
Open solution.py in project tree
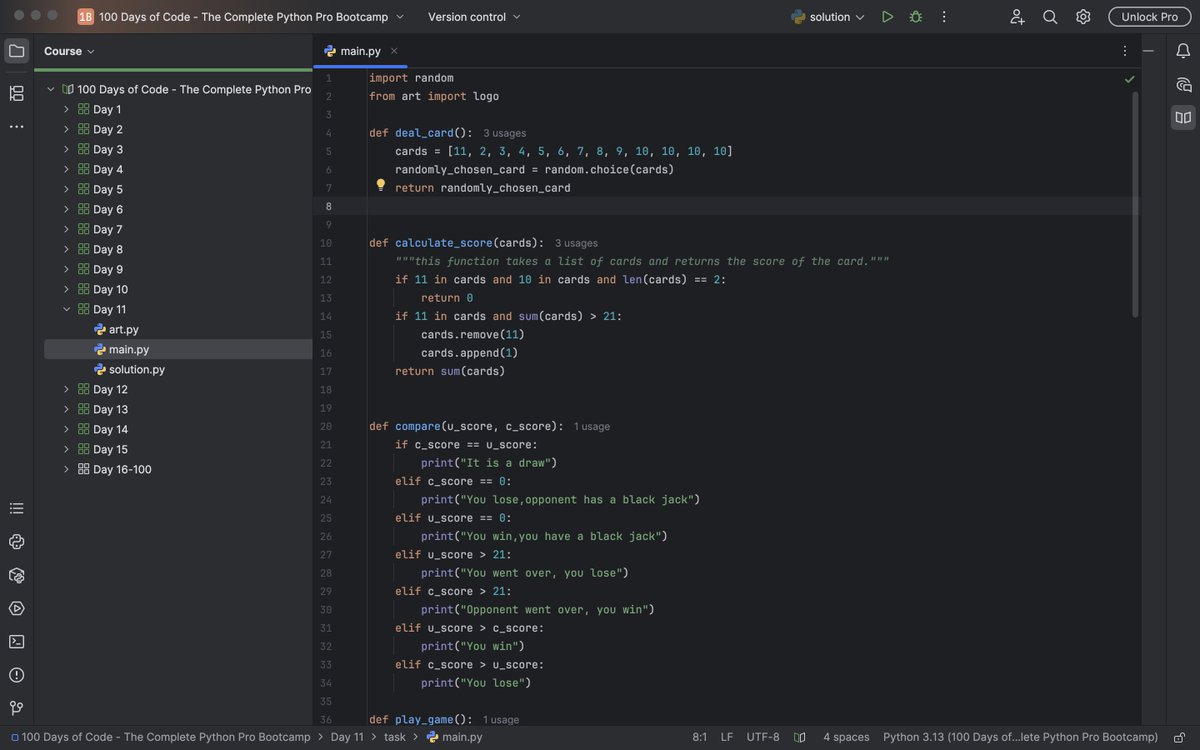click(x=137, y=369)
